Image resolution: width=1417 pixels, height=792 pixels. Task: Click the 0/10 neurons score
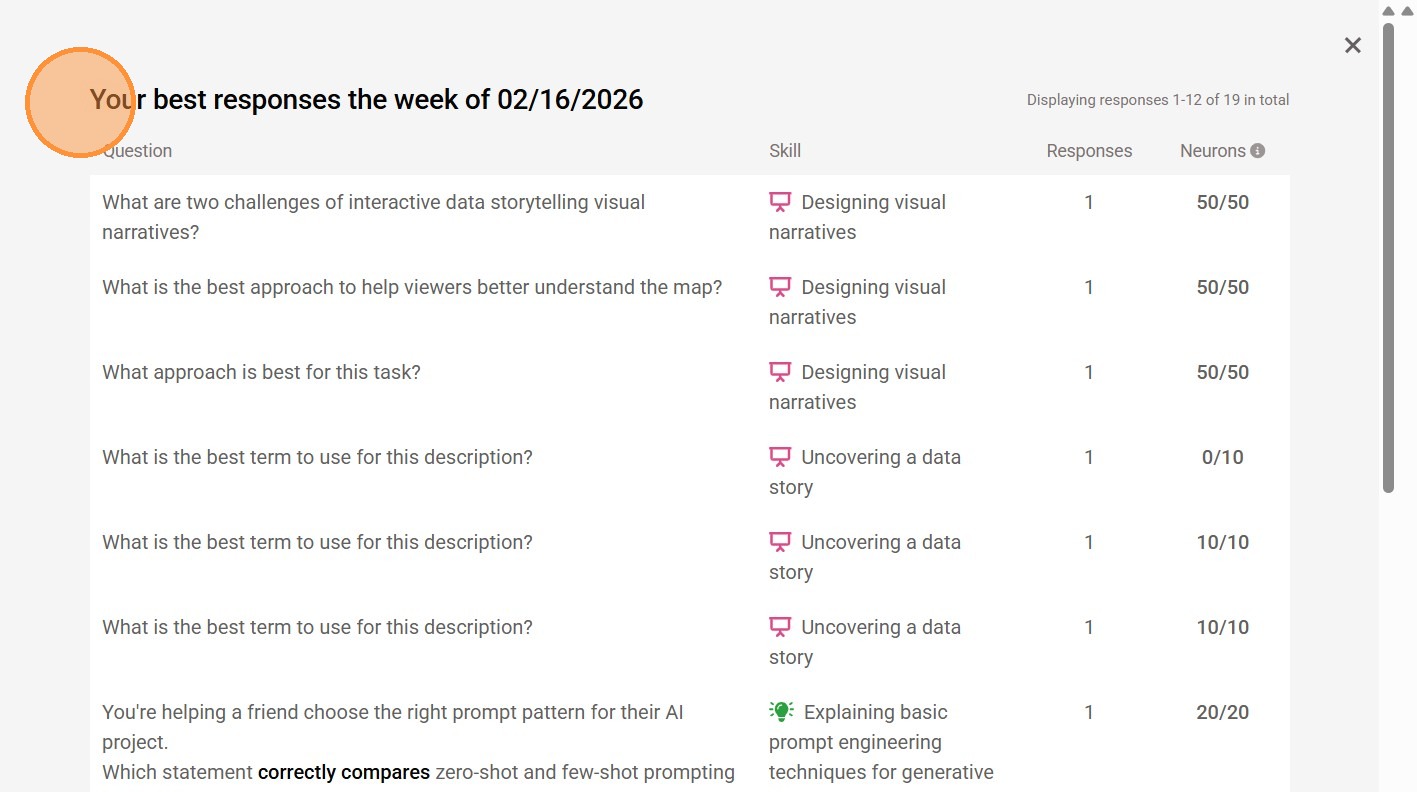1222,457
